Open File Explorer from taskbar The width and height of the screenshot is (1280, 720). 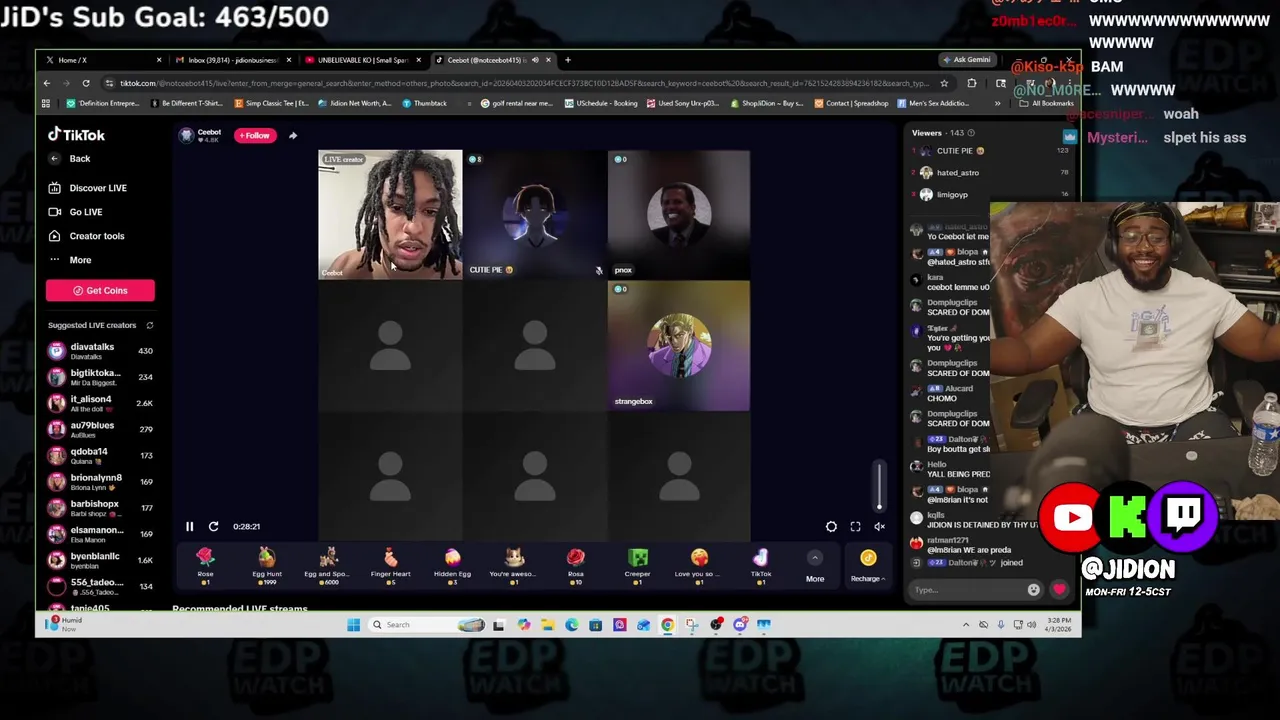pyautogui.click(x=547, y=625)
